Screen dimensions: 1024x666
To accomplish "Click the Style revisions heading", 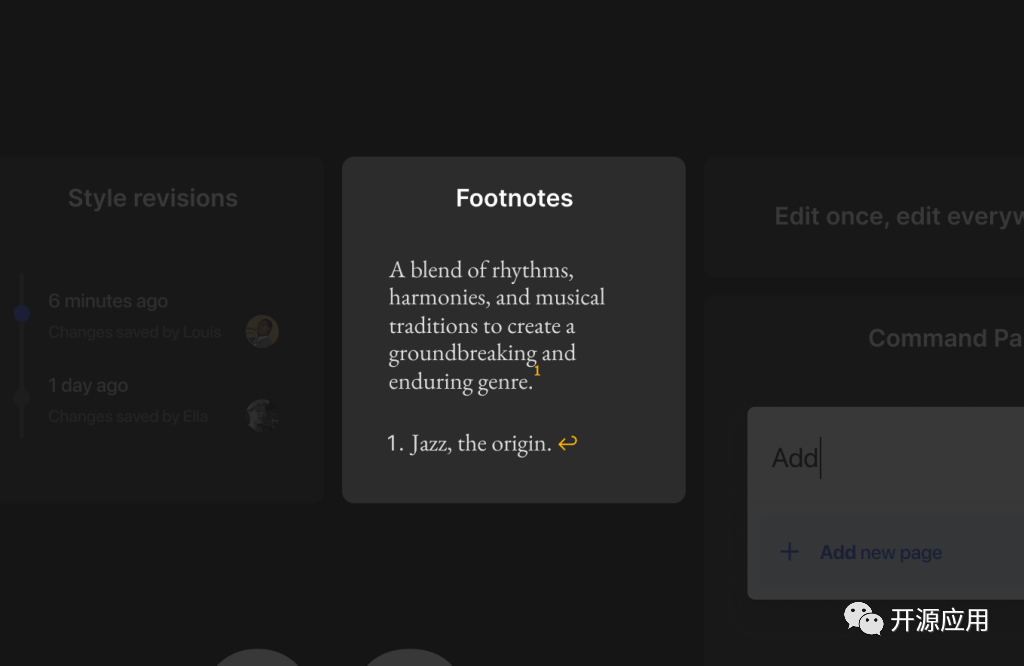I will click(x=153, y=198).
